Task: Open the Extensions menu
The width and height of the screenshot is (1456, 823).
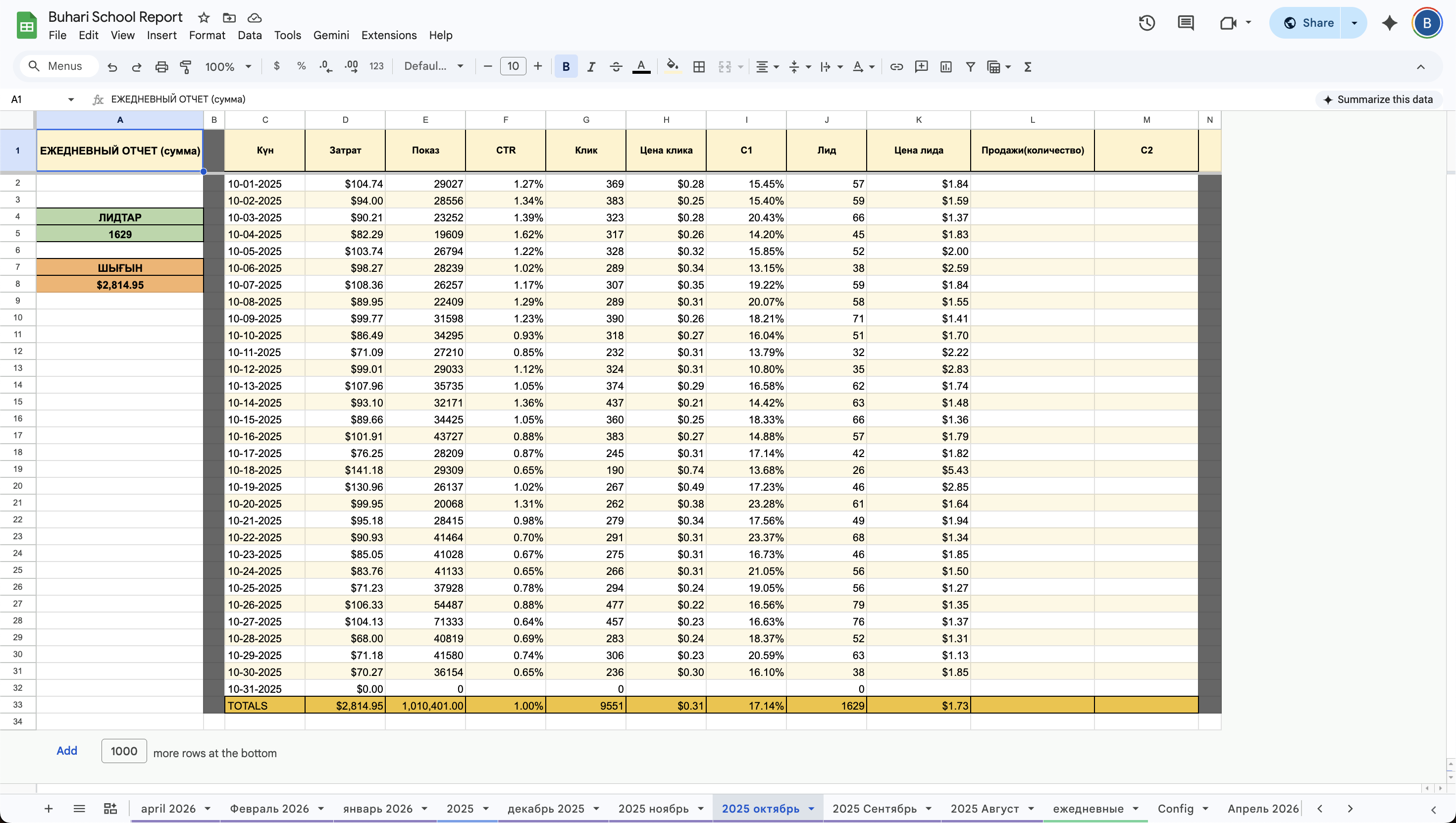Action: (x=389, y=35)
